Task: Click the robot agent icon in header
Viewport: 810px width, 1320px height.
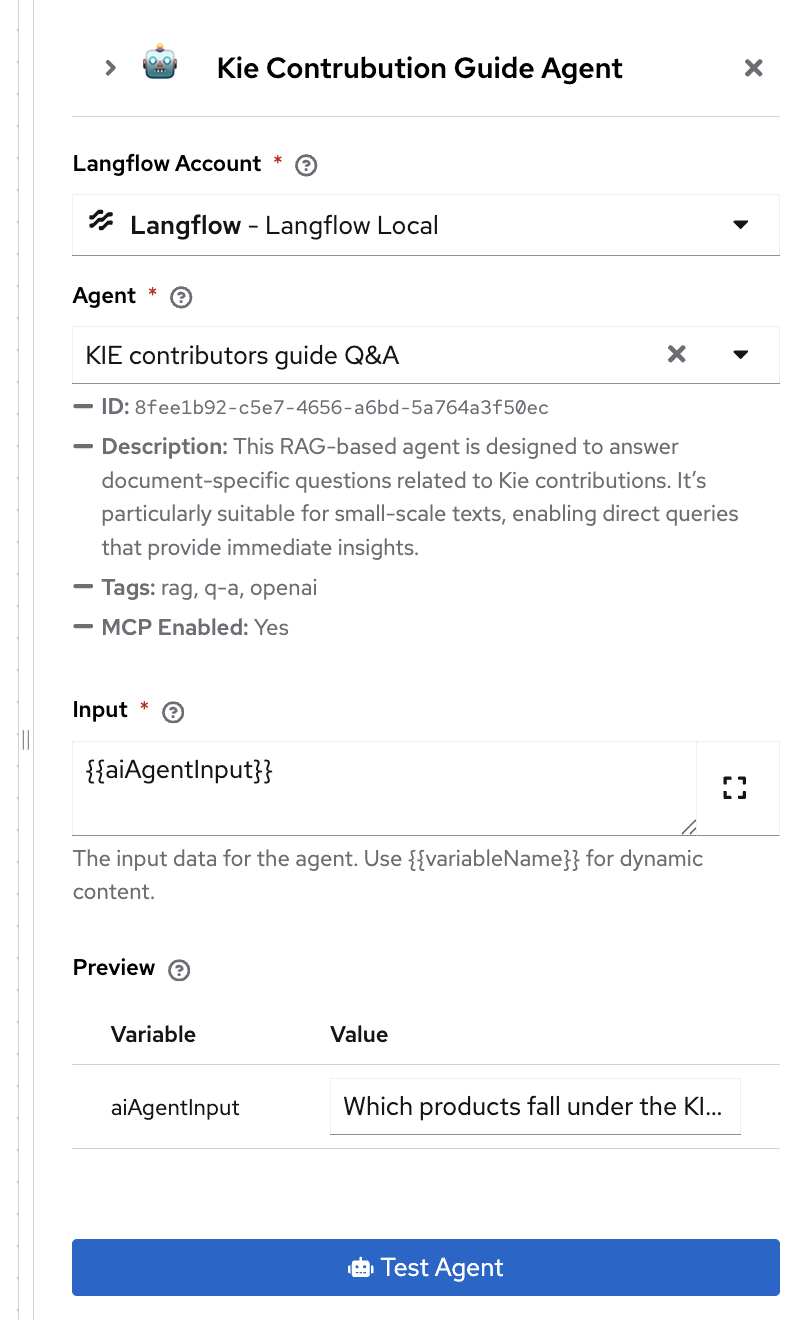Action: (160, 67)
